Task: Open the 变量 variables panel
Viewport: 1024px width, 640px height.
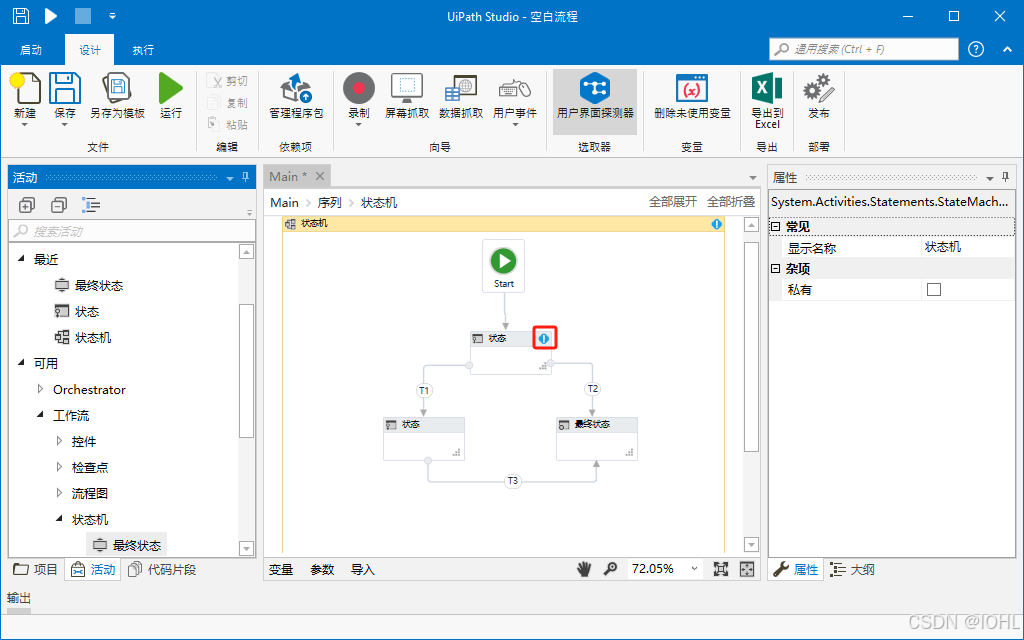Action: click(281, 569)
